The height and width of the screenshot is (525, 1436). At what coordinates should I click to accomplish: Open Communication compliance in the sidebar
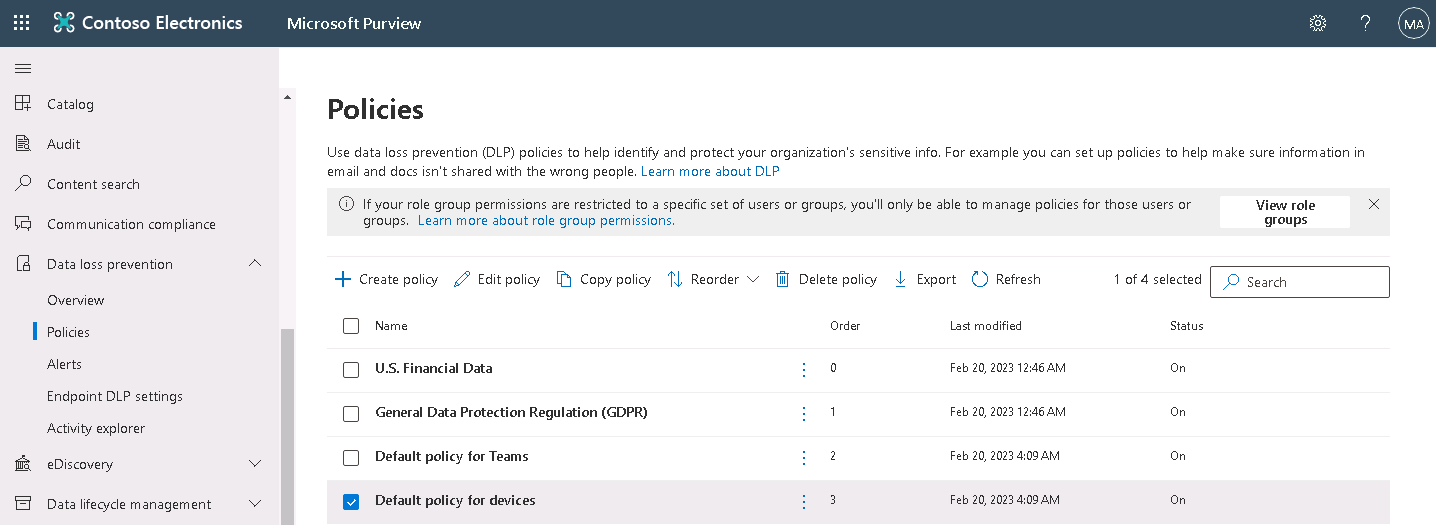click(x=131, y=224)
